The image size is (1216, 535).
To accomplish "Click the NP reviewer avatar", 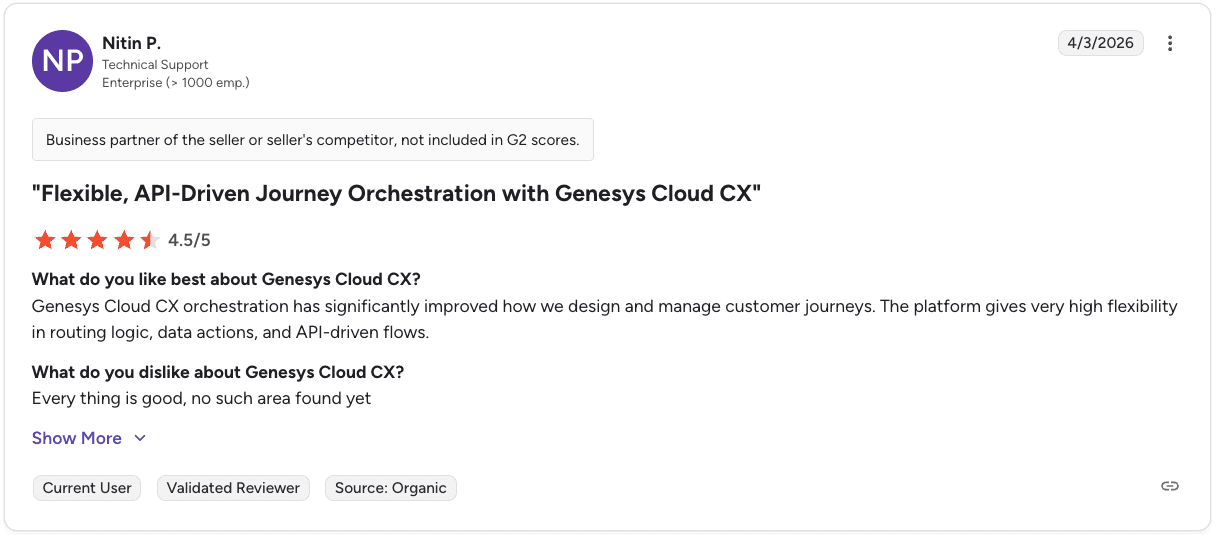I will [63, 61].
